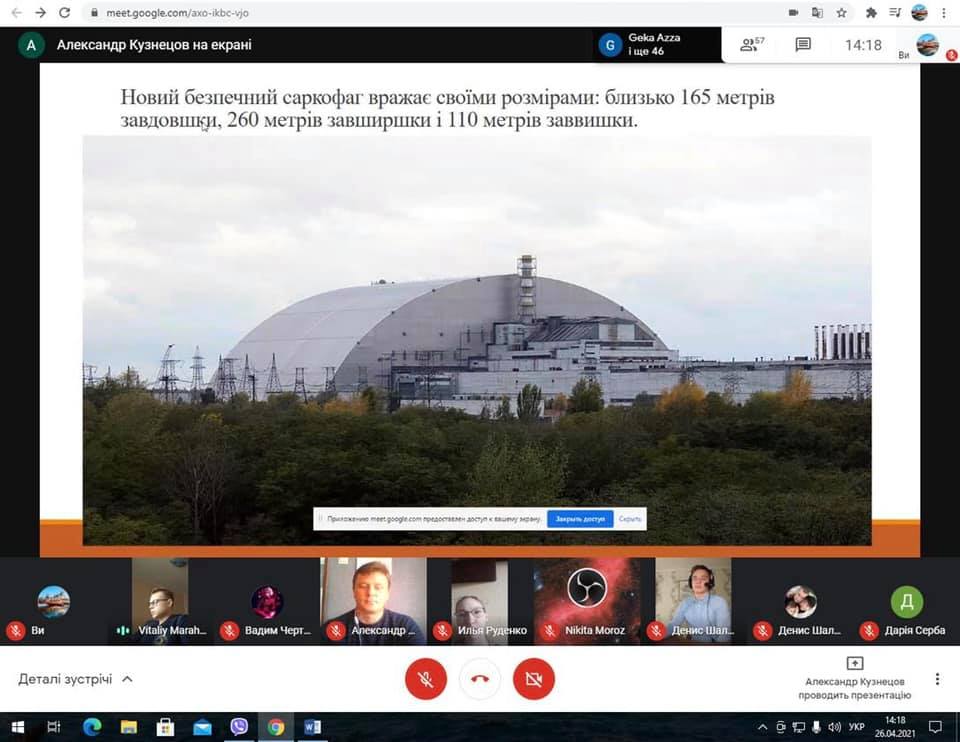Toggle the camera on/off button

pyautogui.click(x=533, y=680)
